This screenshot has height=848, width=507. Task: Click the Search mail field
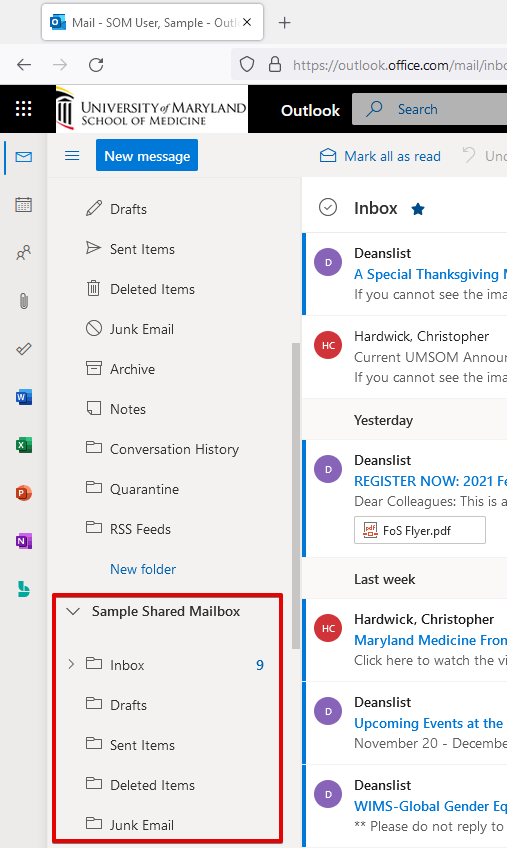(430, 109)
